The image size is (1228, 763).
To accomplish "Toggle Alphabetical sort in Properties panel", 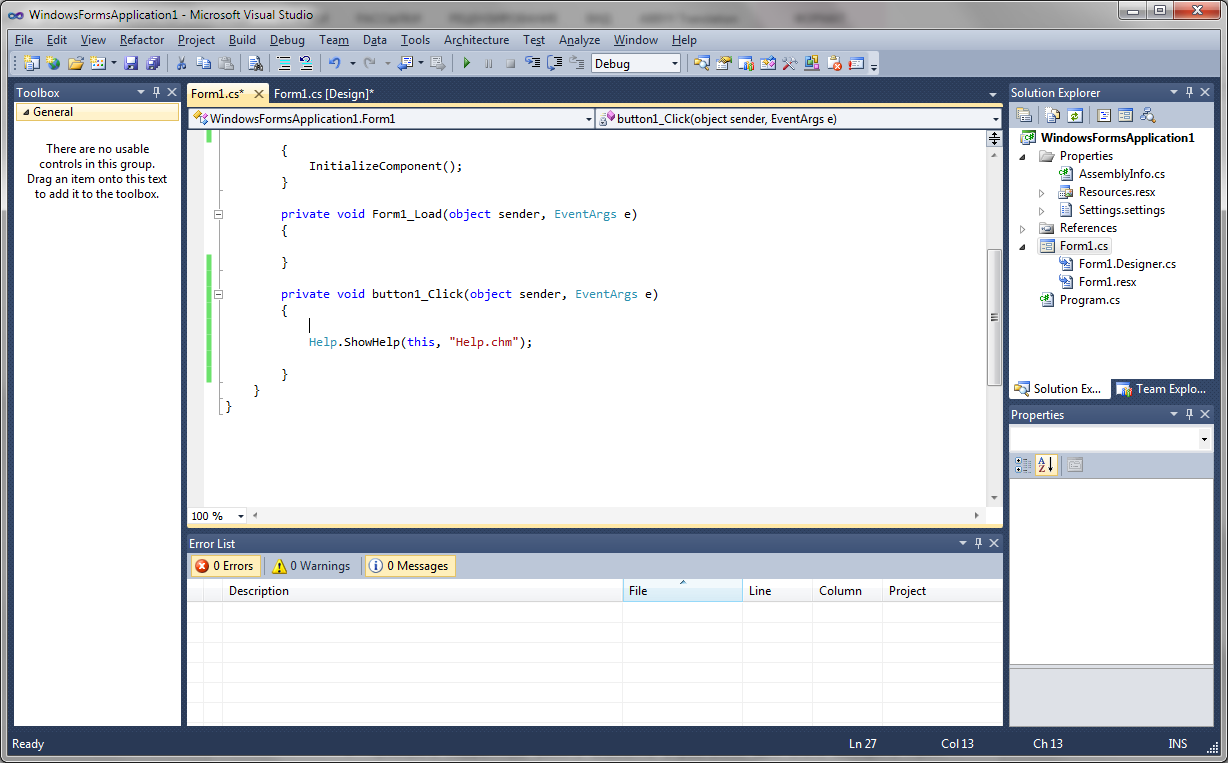I will [1046, 465].
